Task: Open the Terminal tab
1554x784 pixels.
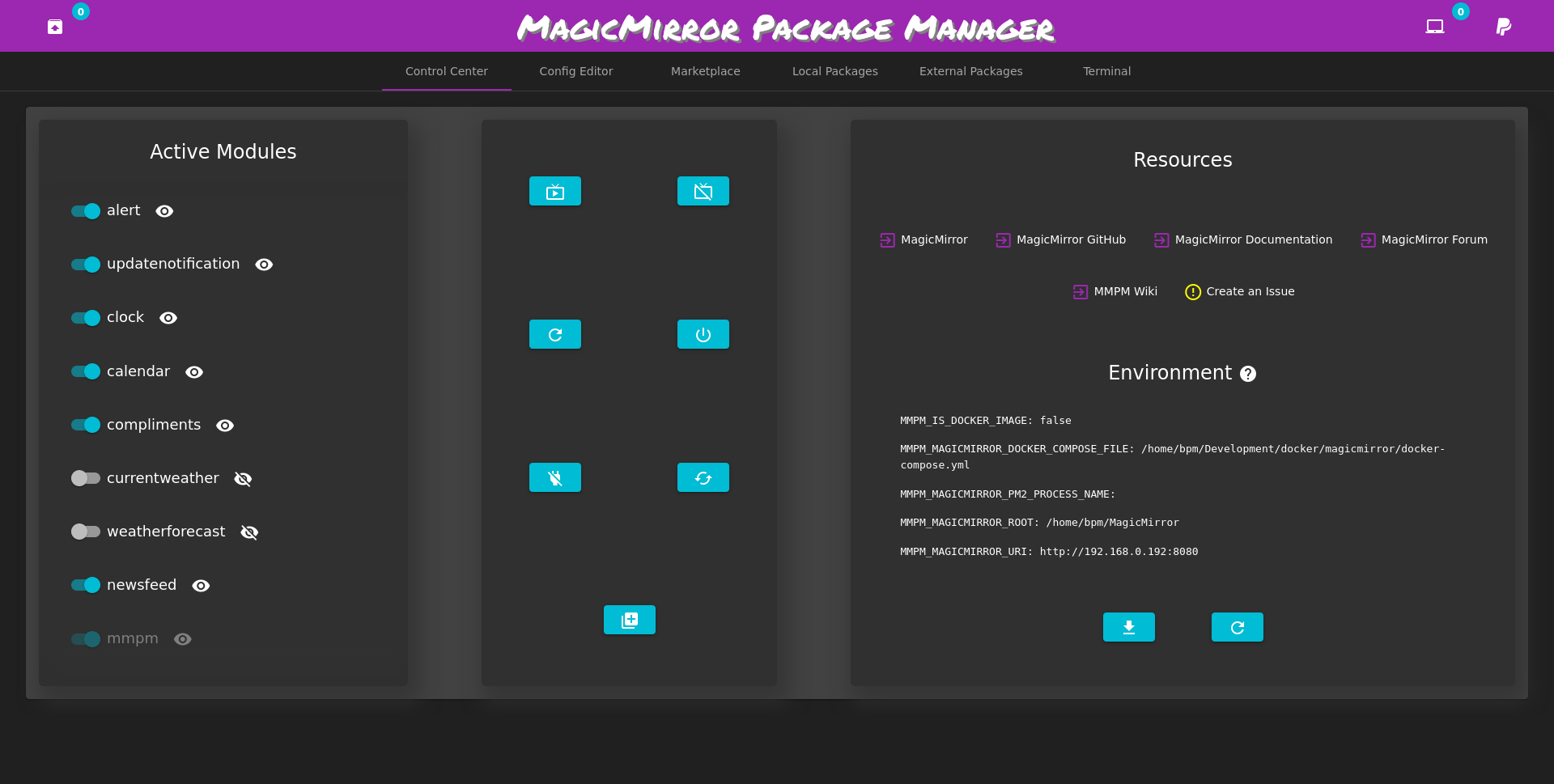Action: point(1107,71)
